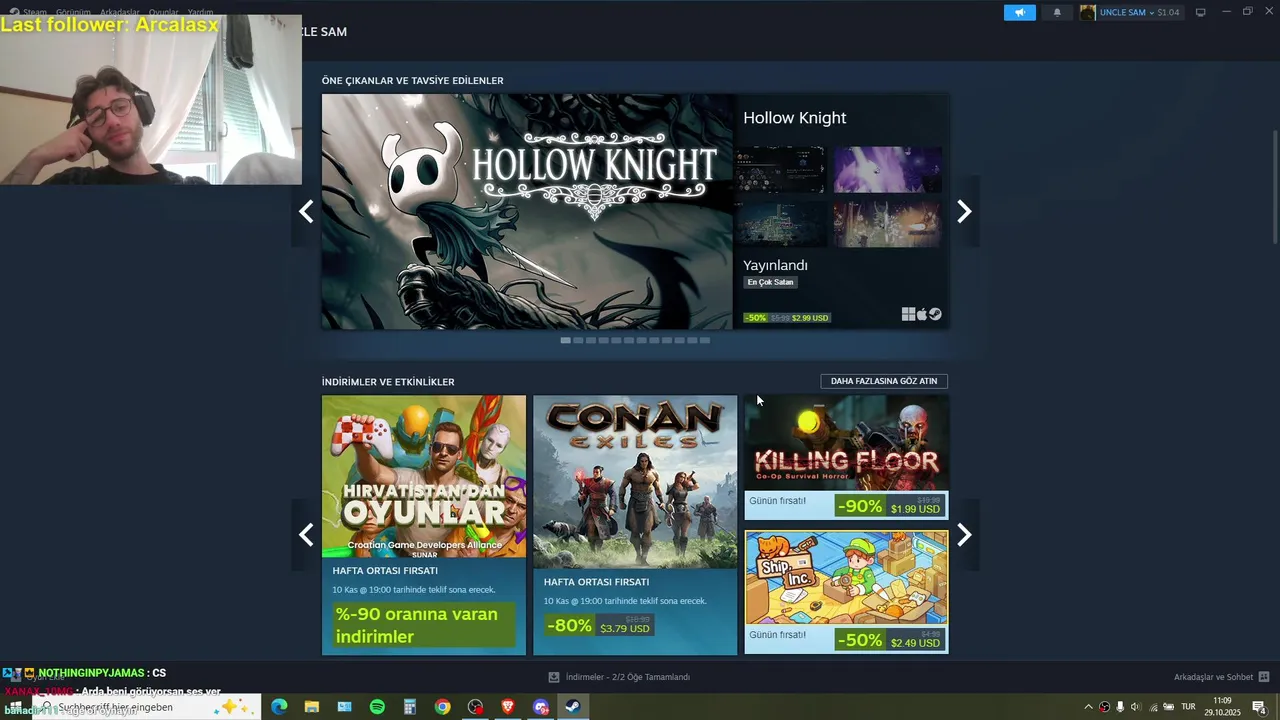This screenshot has width=1280, height=720.
Task: Switch the TUR input language indicator
Action: pyautogui.click(x=1188, y=707)
